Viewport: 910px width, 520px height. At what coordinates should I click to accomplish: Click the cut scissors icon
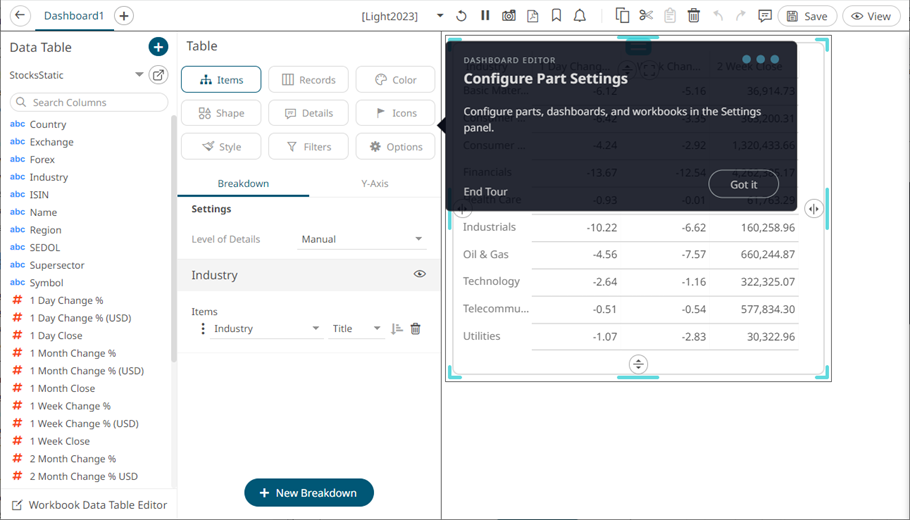pyautogui.click(x=646, y=16)
